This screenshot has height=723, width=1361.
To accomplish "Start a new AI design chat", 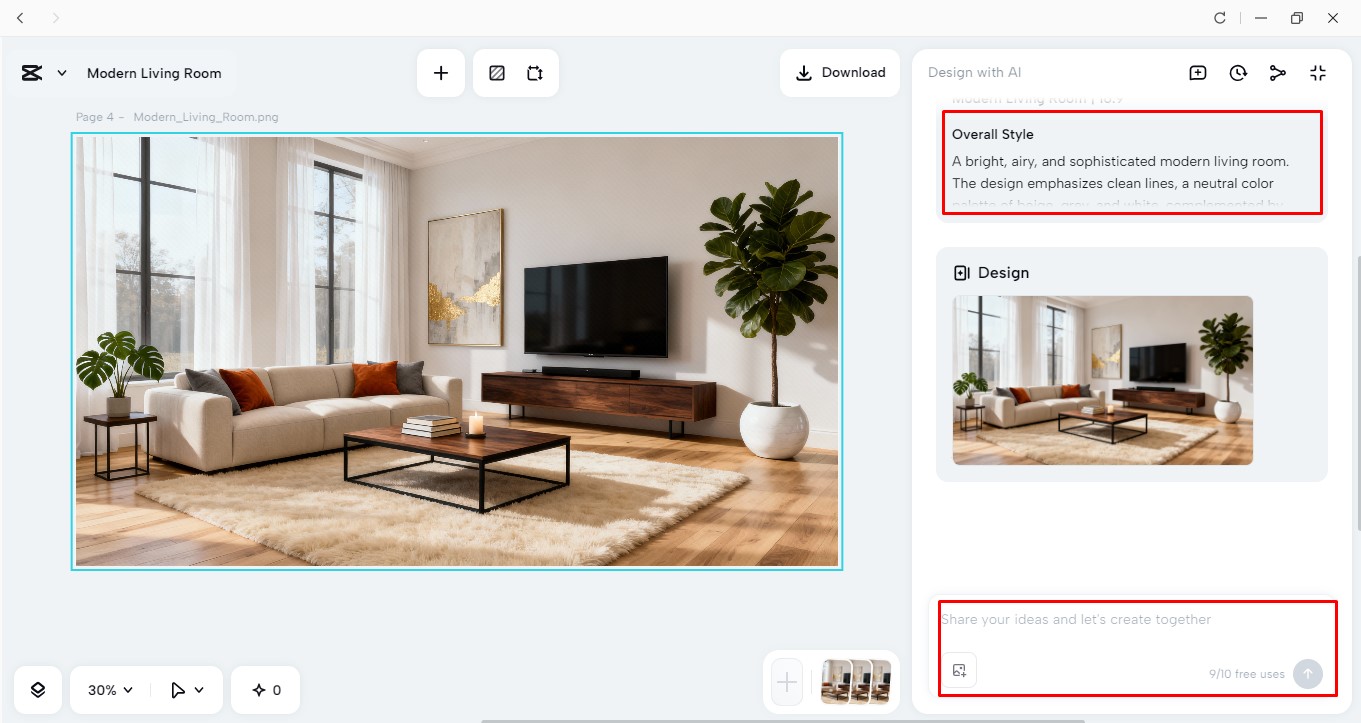I will pos(1197,72).
